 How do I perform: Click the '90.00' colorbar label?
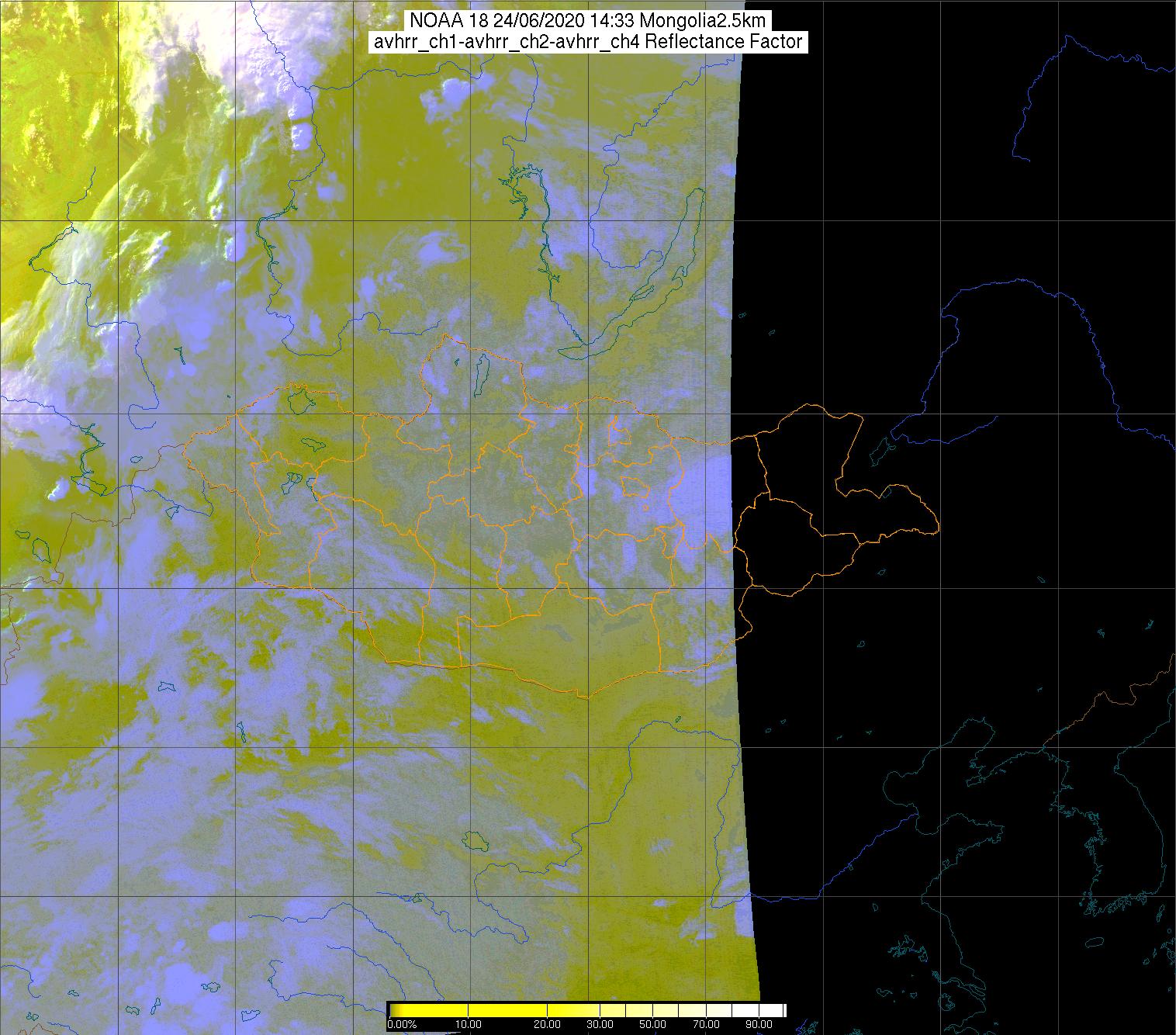[x=759, y=1024]
